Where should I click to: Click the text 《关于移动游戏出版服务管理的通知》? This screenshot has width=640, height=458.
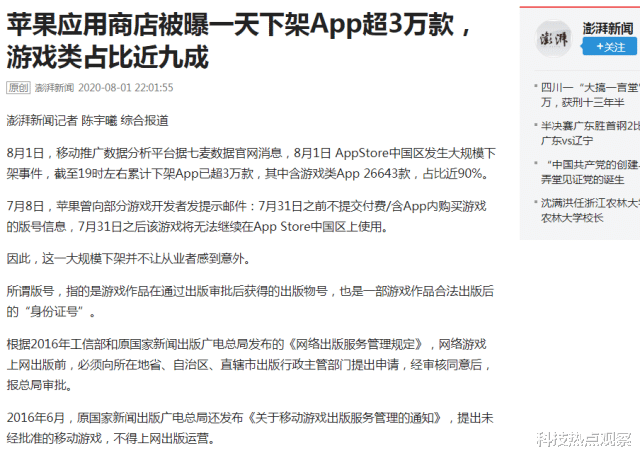[345, 418]
